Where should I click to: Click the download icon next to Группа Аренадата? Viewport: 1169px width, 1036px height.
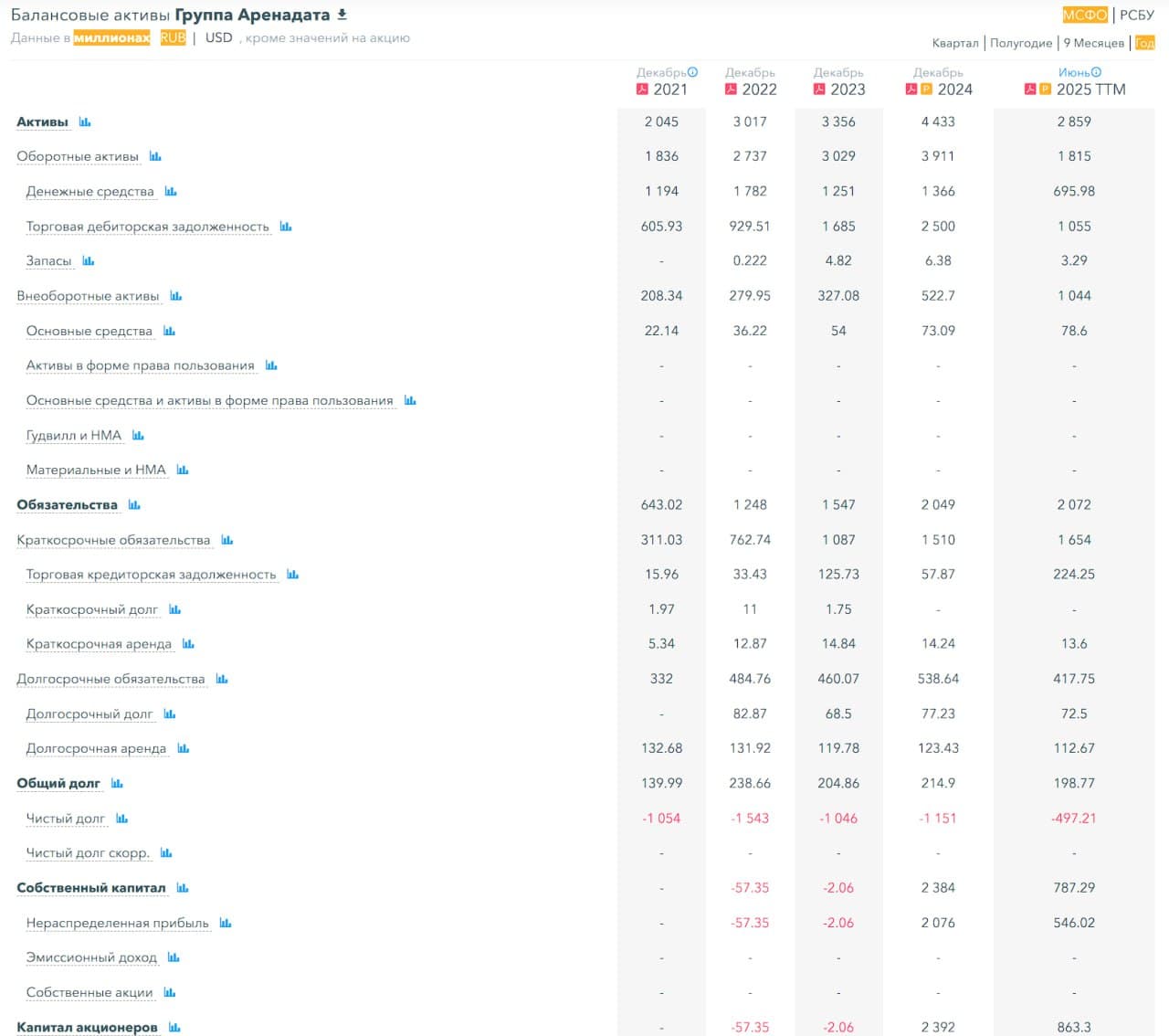342,15
